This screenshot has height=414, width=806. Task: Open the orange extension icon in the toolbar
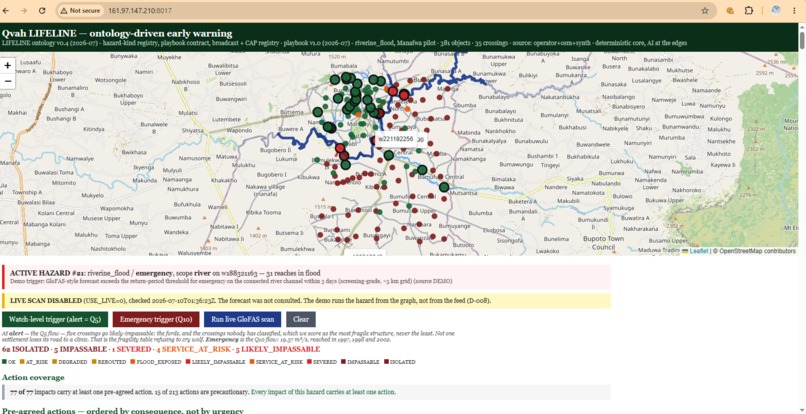pyautogui.click(x=729, y=10)
